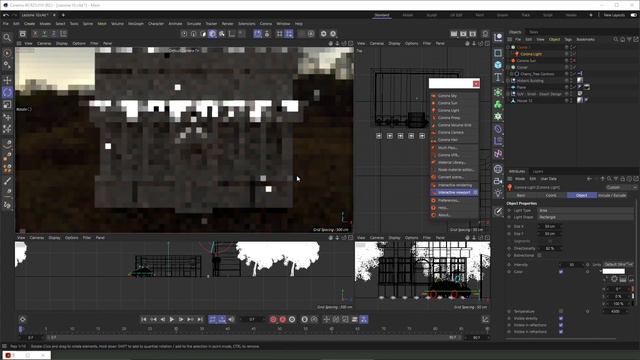Image resolution: width=640 pixels, height=360 pixels.
Task: Choose Material Library in Corona menu
Action: point(452,162)
